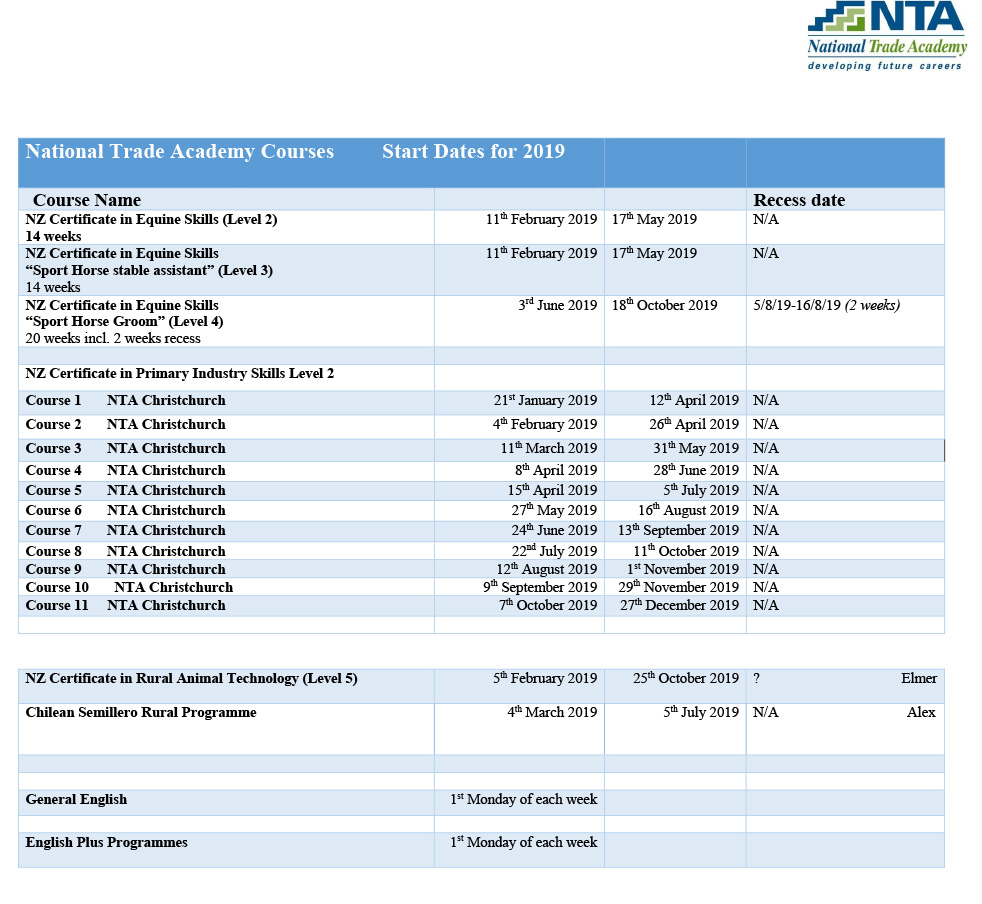This screenshot has width=982, height=904.
Task: Click '11th March 2019' start date
Action: pyautogui.click(x=549, y=448)
